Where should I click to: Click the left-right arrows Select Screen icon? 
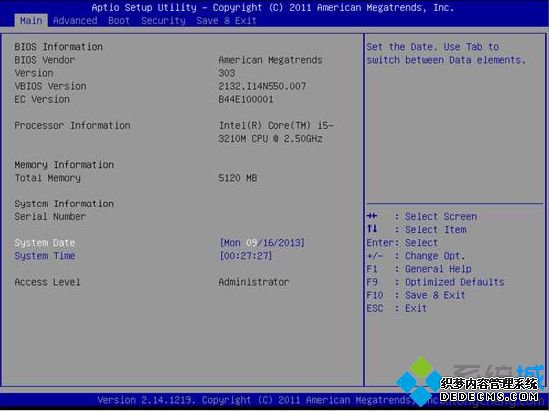coord(372,216)
